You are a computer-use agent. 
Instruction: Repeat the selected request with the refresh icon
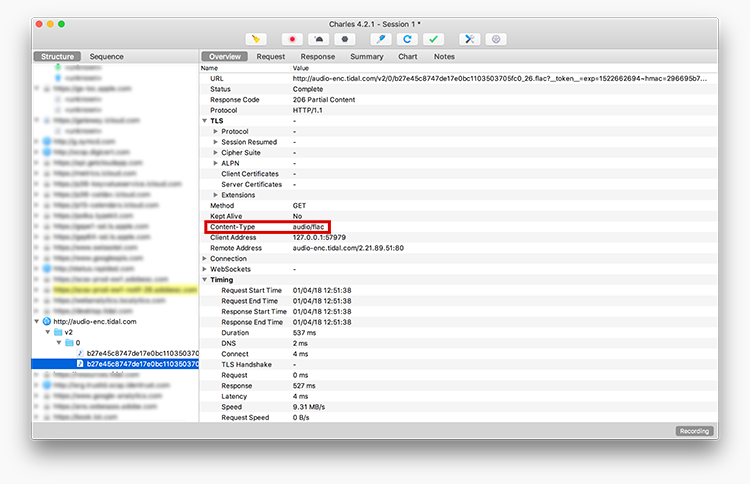(x=407, y=39)
